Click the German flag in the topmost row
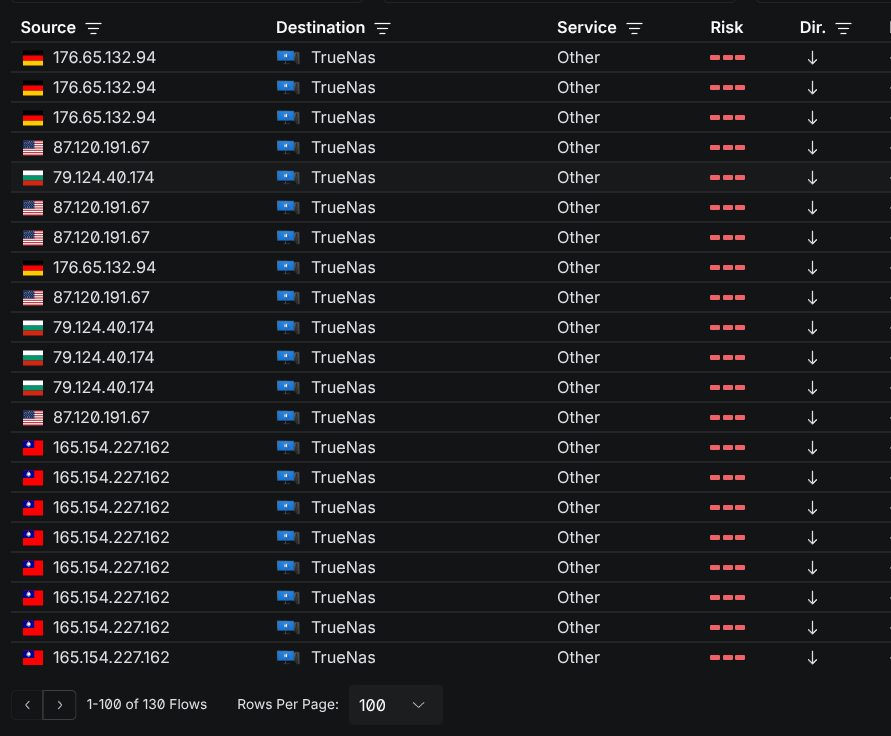 tap(33, 58)
